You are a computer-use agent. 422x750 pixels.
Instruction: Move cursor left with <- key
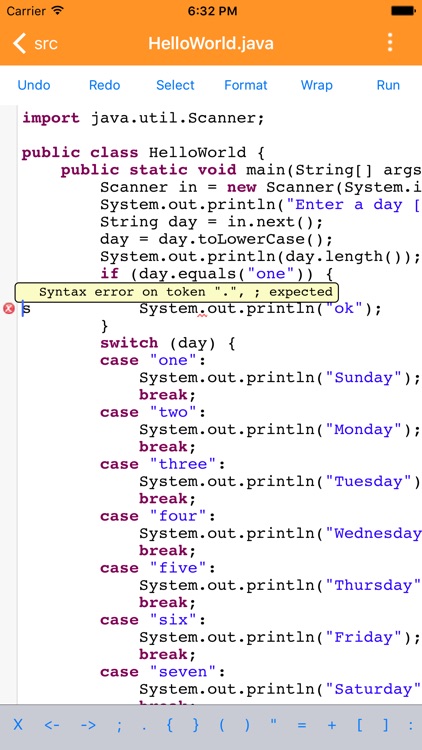pos(52,725)
